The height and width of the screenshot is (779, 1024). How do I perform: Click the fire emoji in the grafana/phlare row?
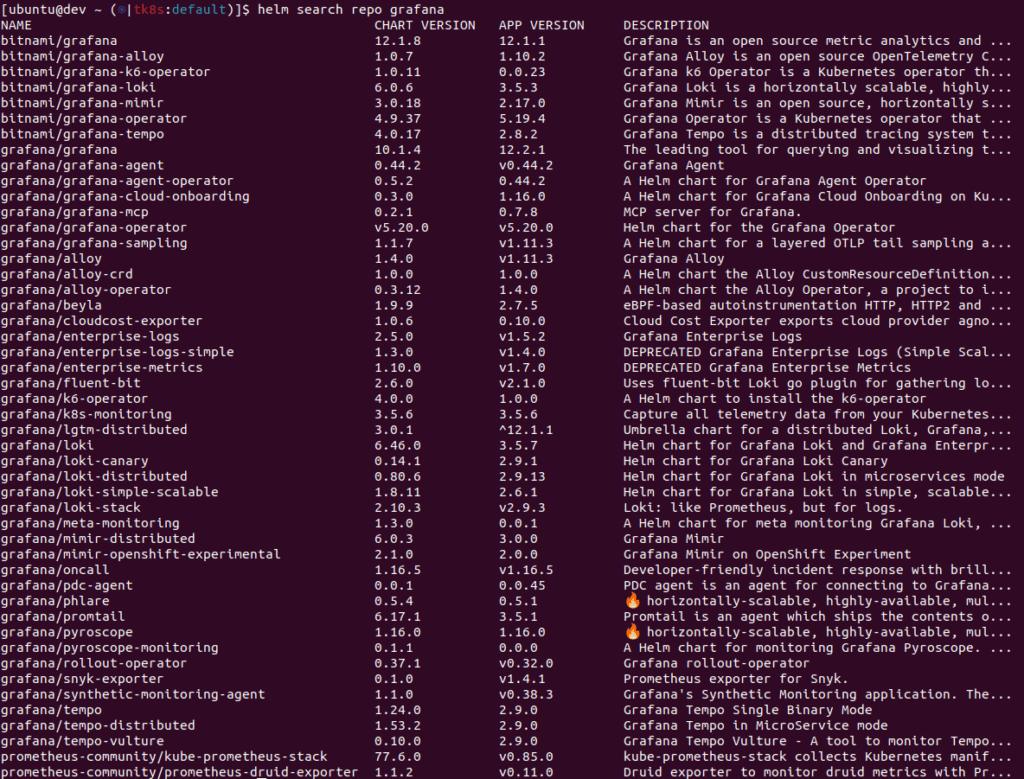pos(631,601)
